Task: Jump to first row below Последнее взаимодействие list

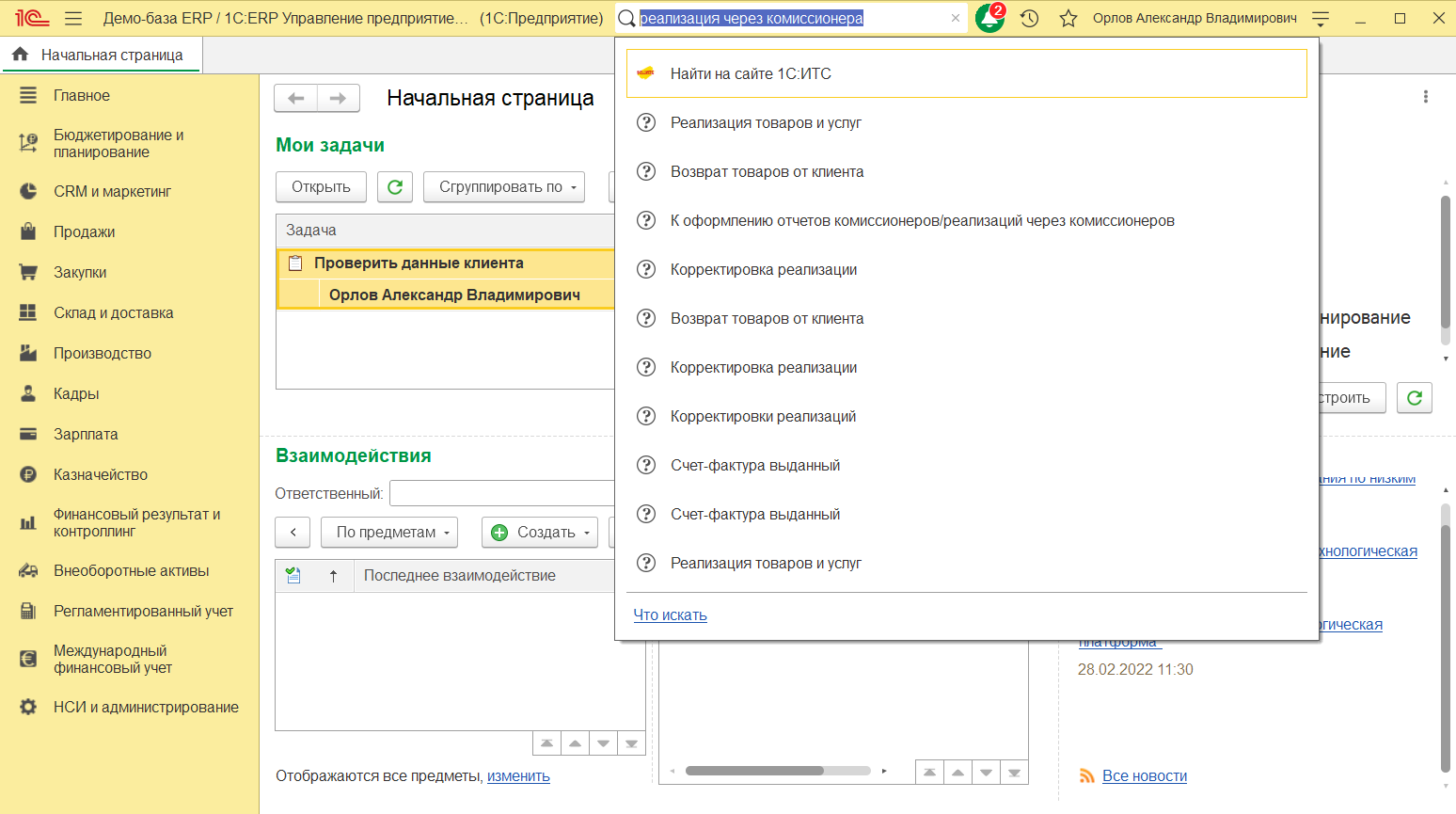Action: coord(546,743)
